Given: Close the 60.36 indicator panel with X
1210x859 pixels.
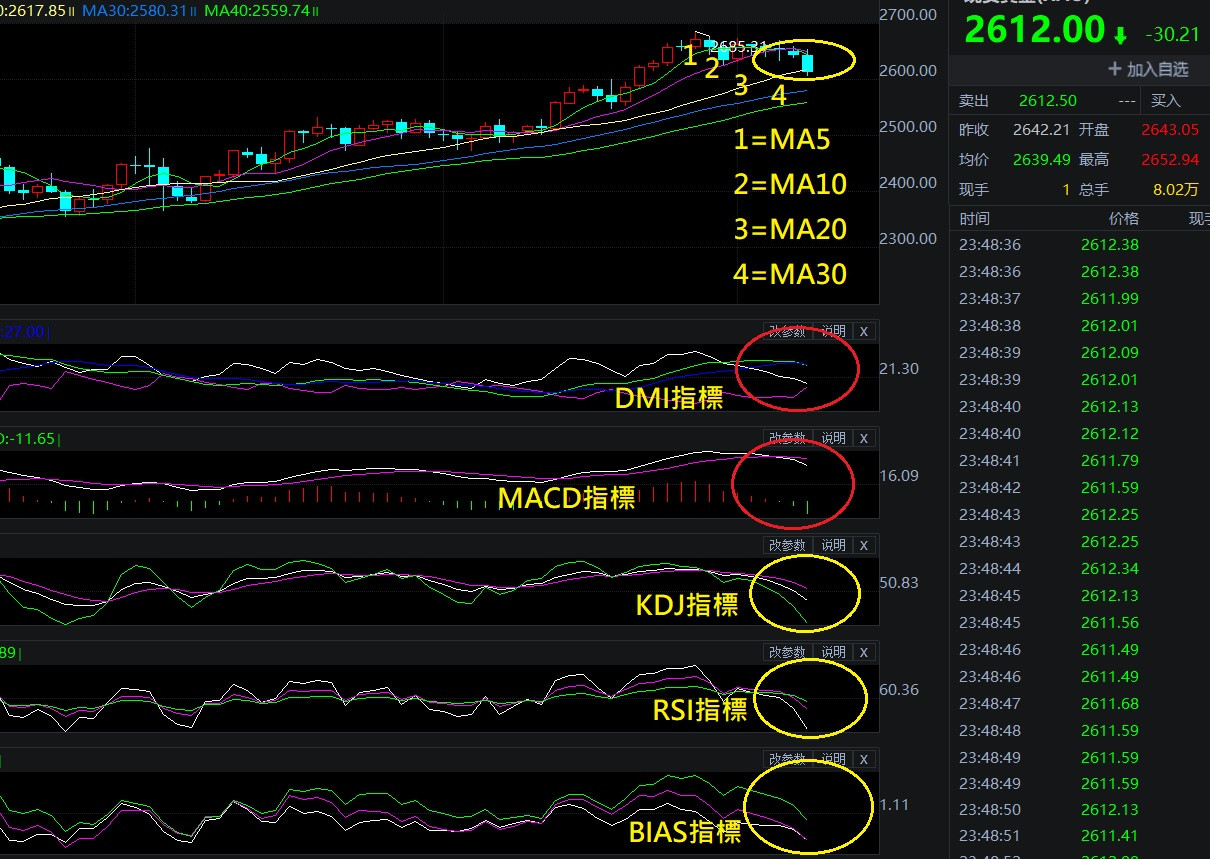Looking at the screenshot, I should (x=865, y=652).
